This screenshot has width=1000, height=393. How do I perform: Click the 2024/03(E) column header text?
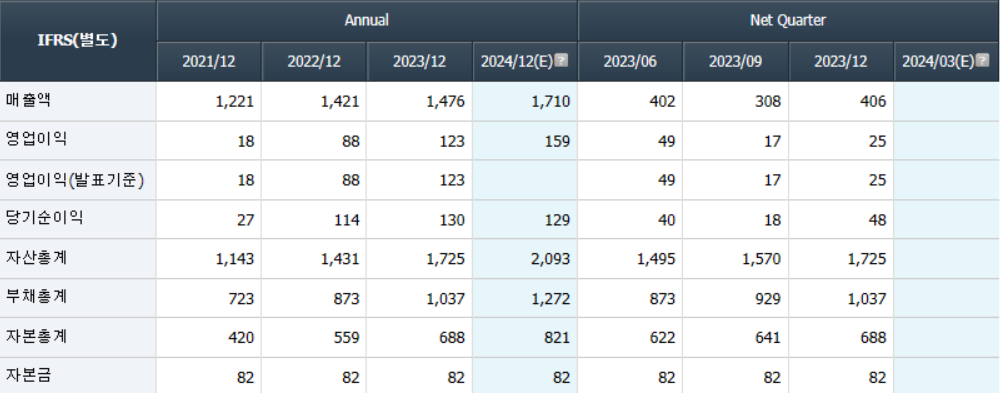coord(939,62)
